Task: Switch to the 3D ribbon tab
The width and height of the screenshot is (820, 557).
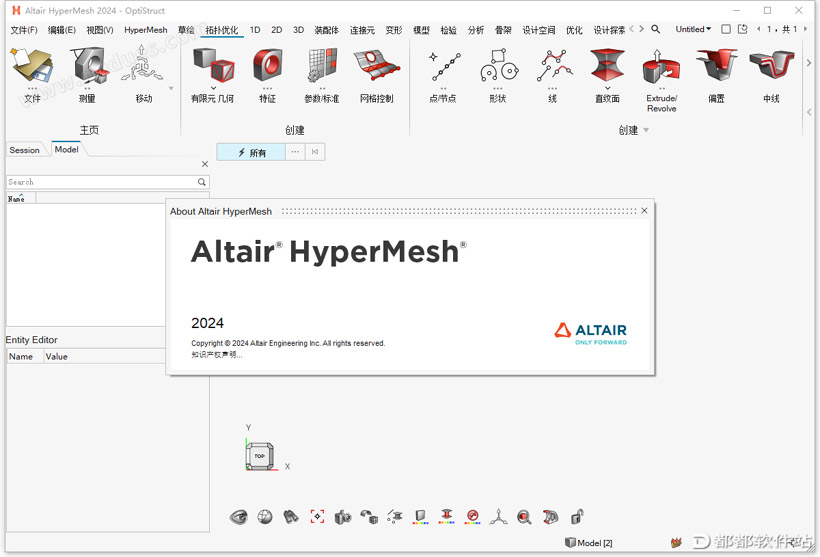Action: (298, 30)
